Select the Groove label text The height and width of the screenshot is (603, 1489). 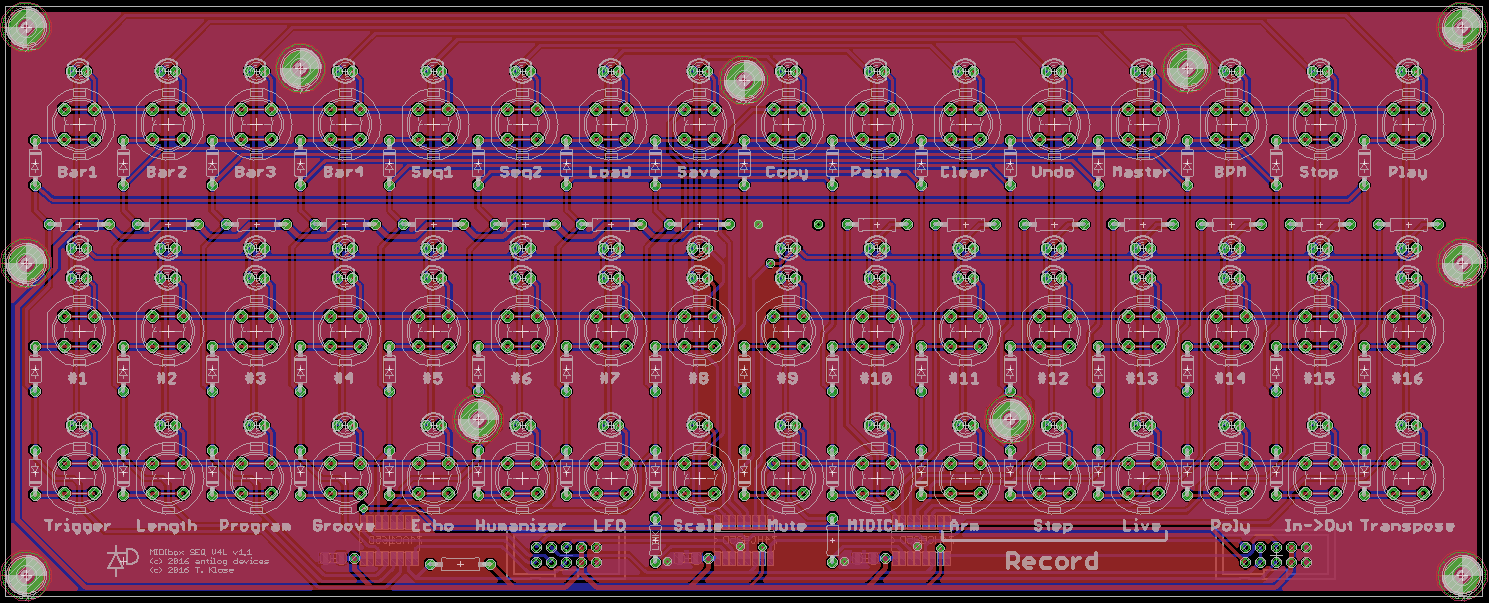click(343, 526)
